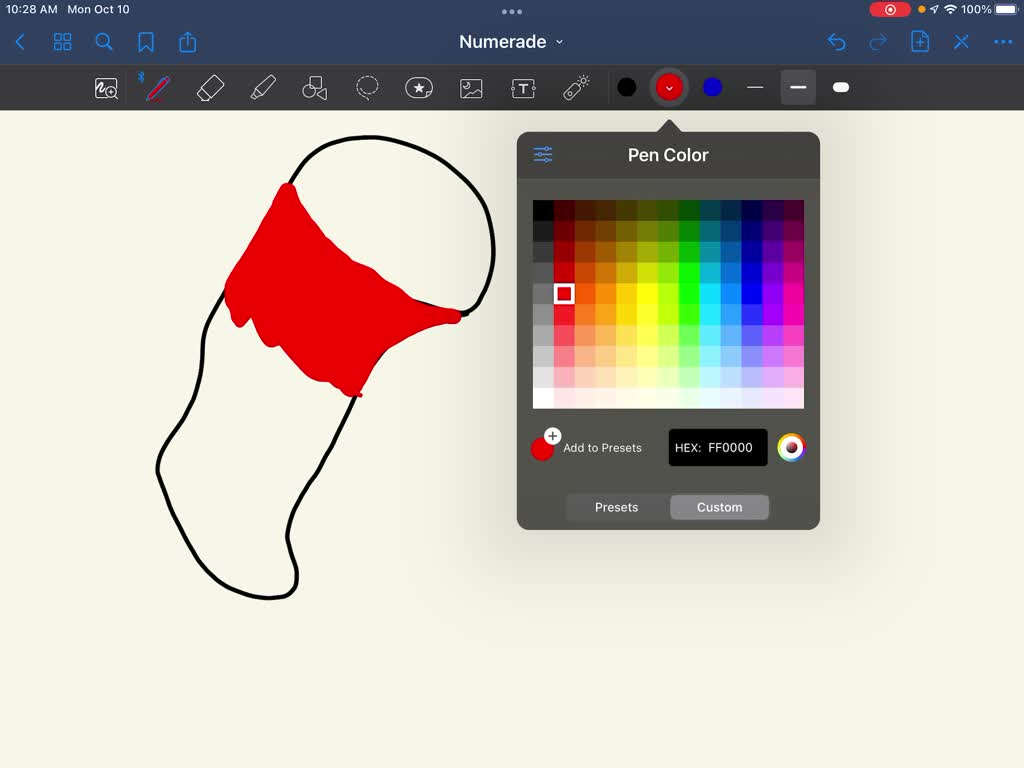Switch to the Custom color tab
Image resolution: width=1024 pixels, height=768 pixels.
point(719,507)
